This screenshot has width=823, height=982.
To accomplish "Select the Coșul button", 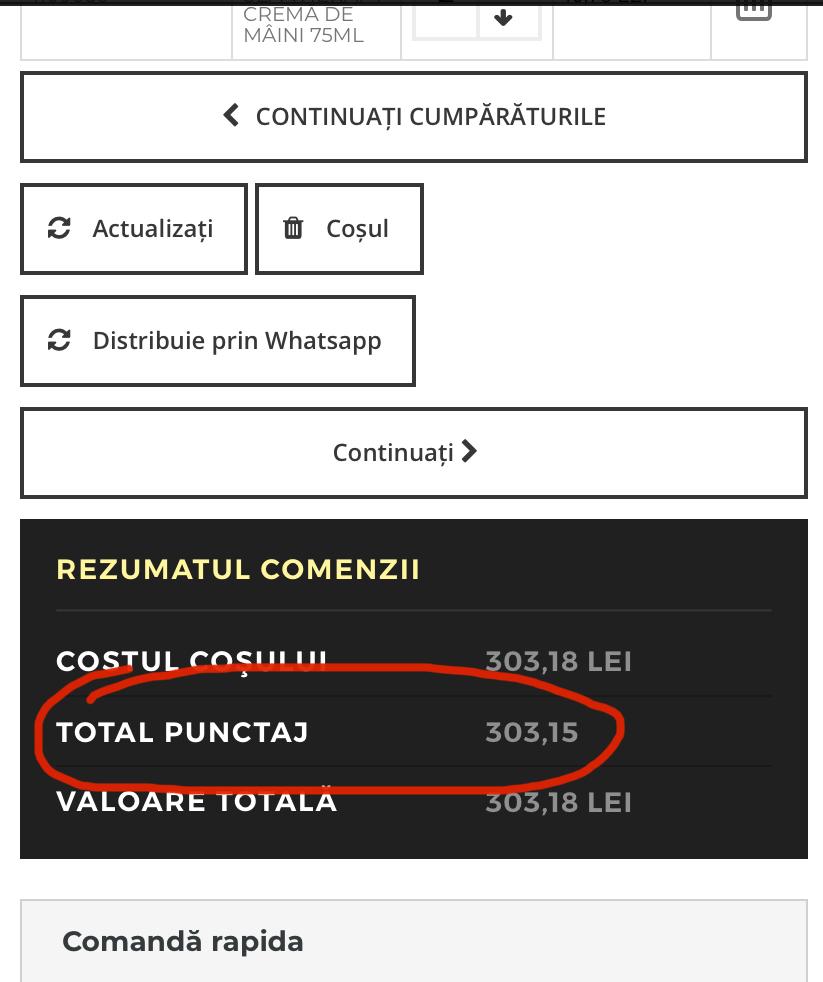I will (x=339, y=228).
